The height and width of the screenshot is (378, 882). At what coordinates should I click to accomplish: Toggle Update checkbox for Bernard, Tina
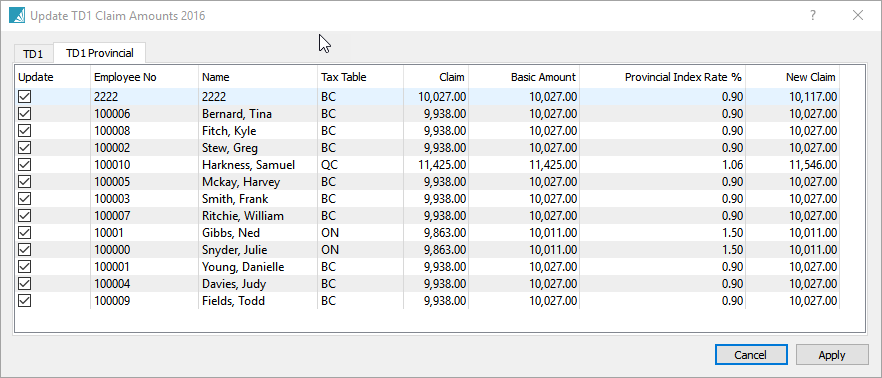pos(25,114)
